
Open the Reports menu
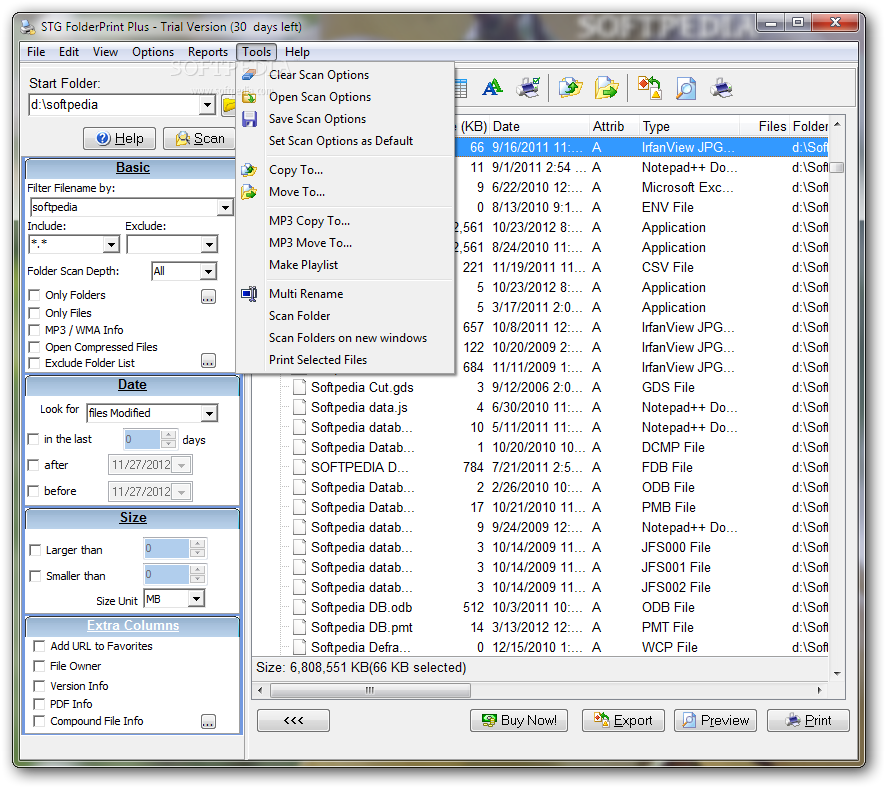[207, 52]
